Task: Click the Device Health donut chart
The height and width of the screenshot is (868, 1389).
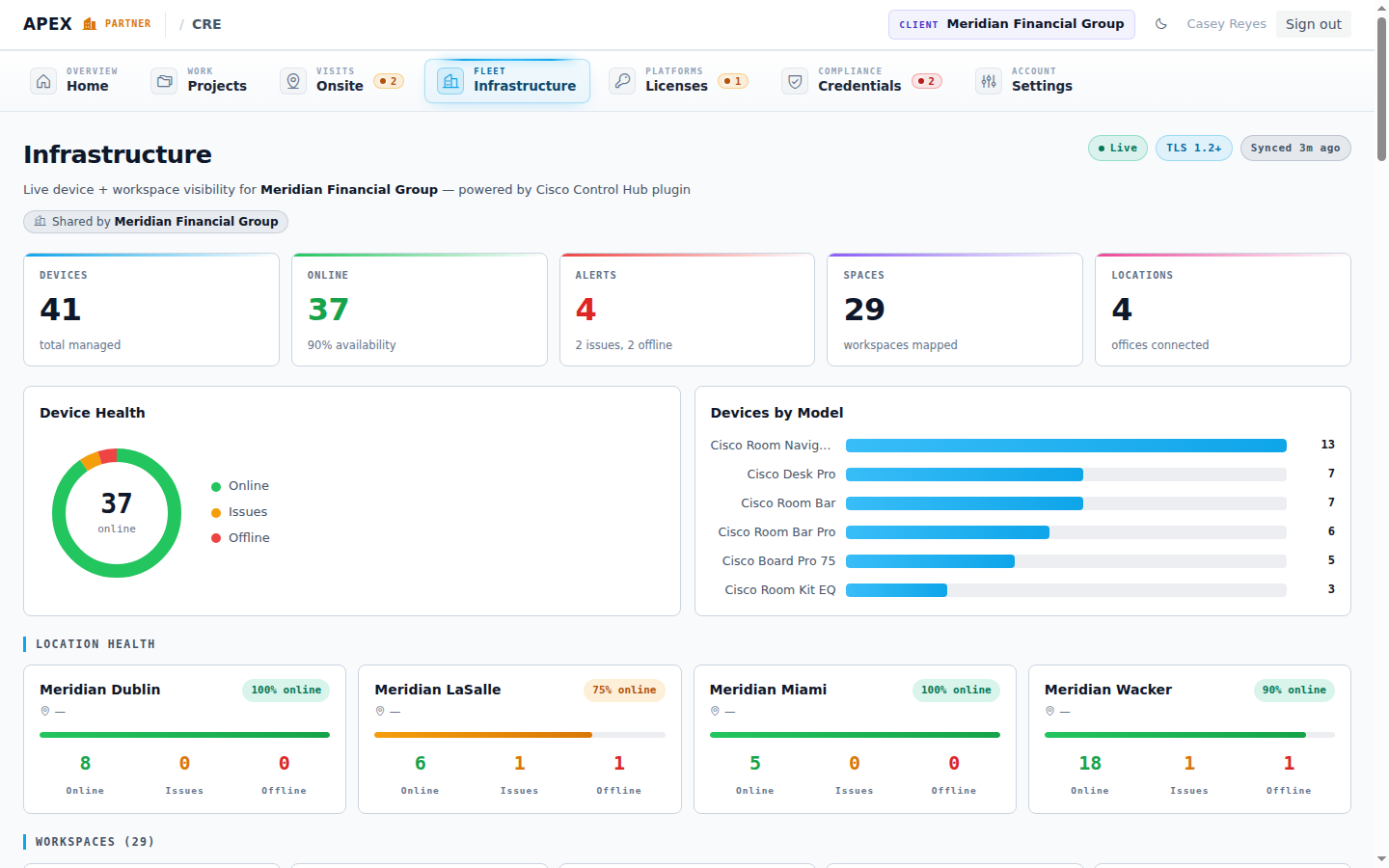Action: pyautogui.click(x=117, y=513)
